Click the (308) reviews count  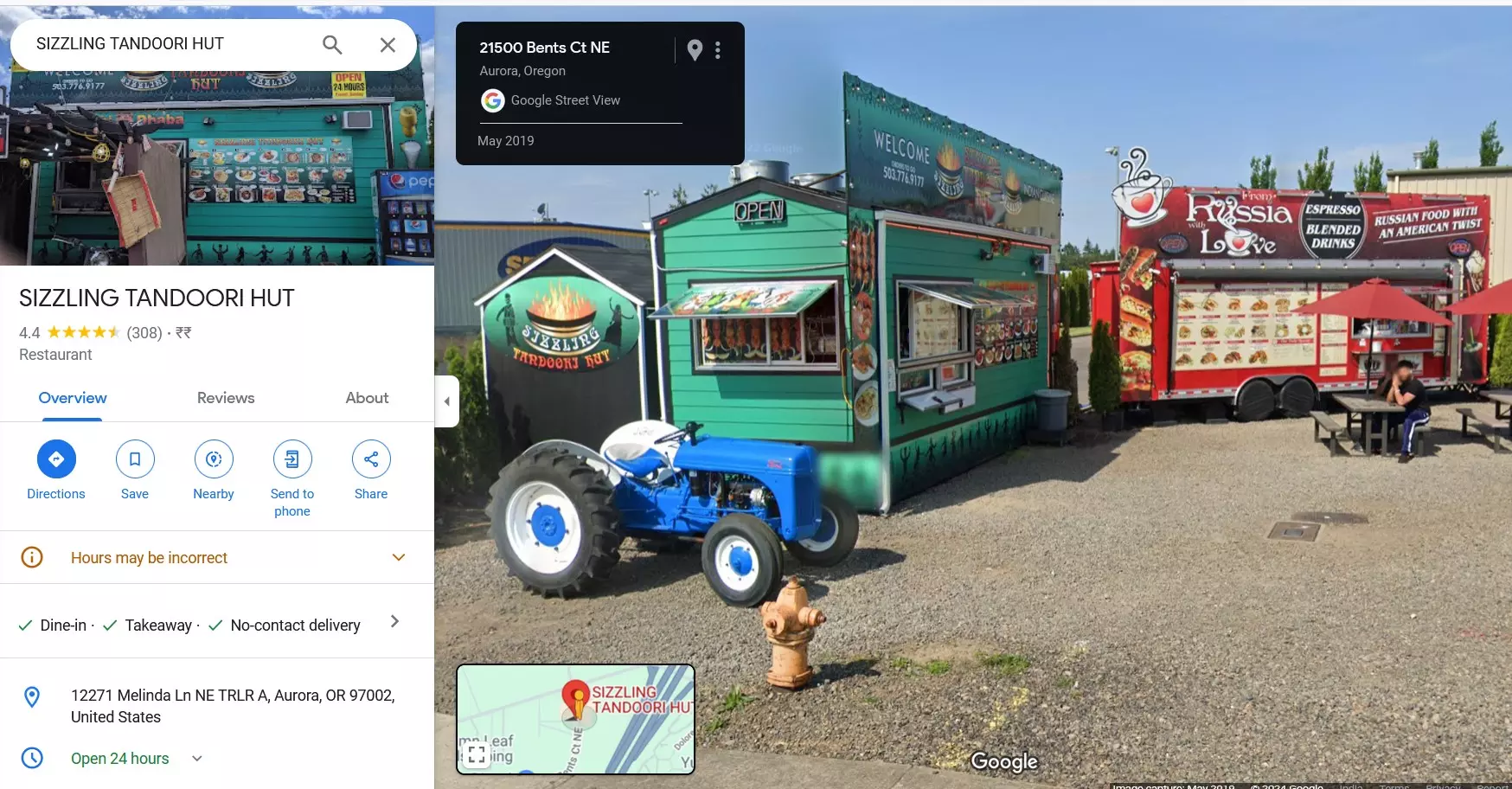[x=144, y=333]
